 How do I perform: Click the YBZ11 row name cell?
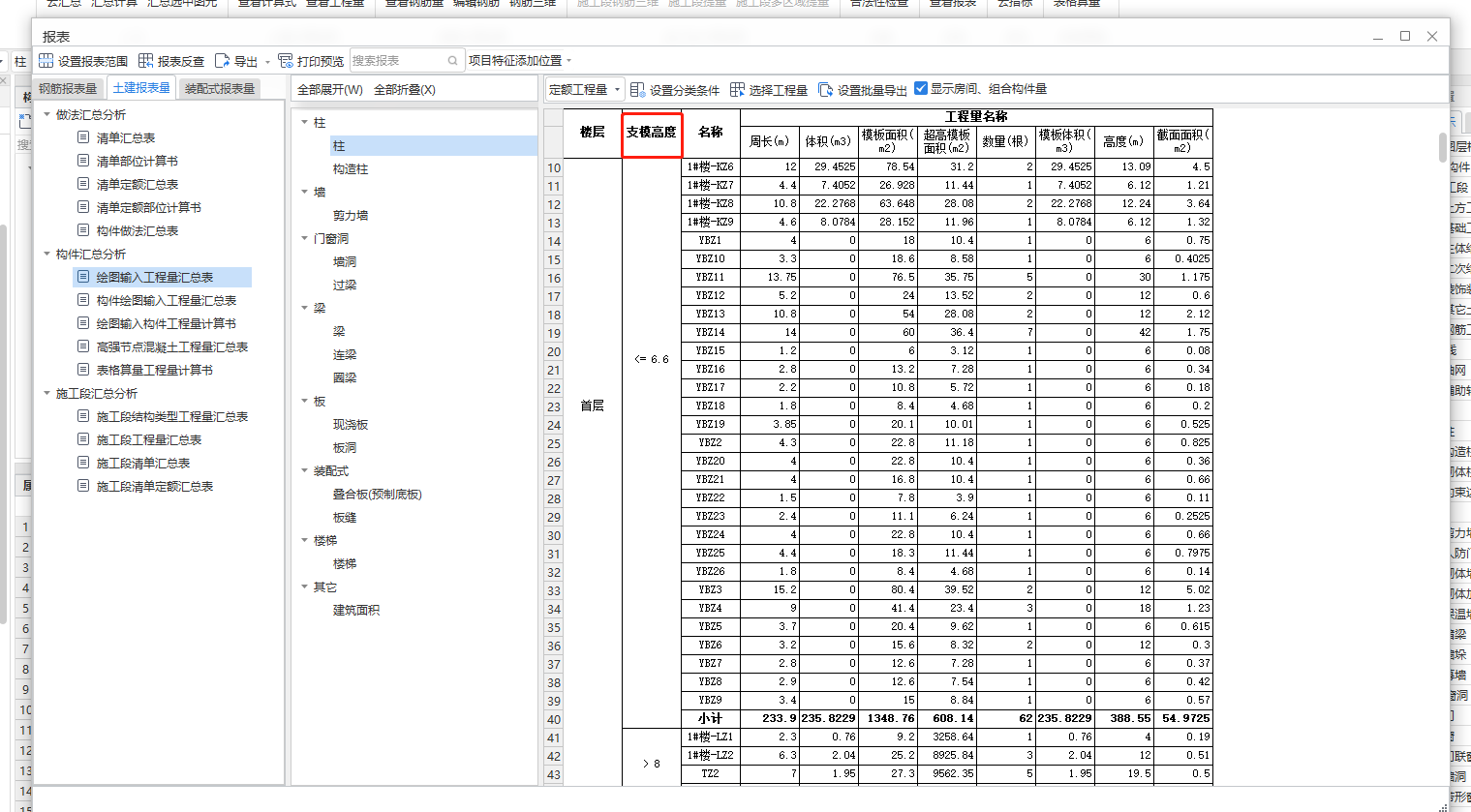(710, 277)
